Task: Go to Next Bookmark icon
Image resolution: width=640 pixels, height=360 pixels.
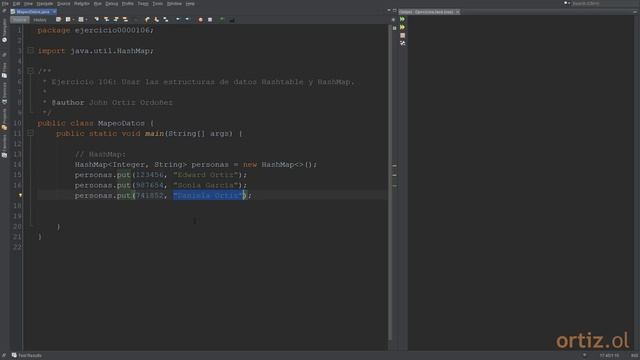Action: click(156, 20)
